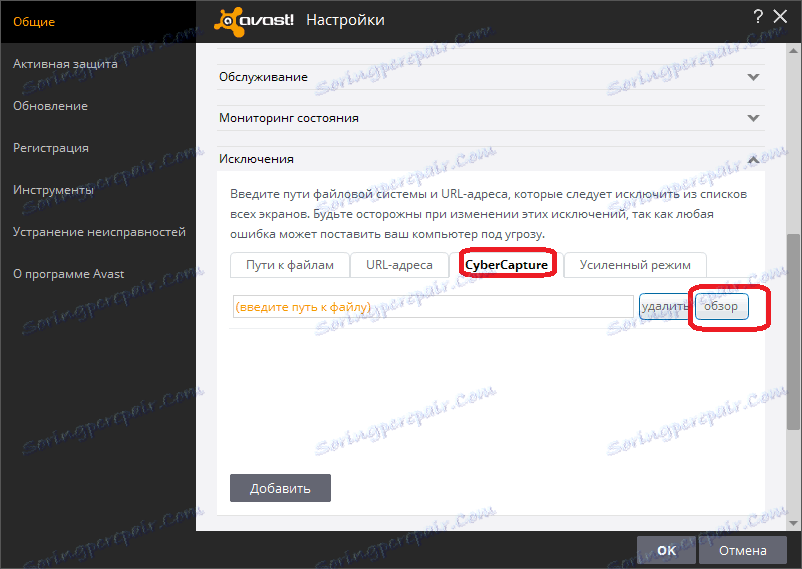The width and height of the screenshot is (802, 569).
Task: Select the Общие sidebar section
Action: (x=34, y=21)
